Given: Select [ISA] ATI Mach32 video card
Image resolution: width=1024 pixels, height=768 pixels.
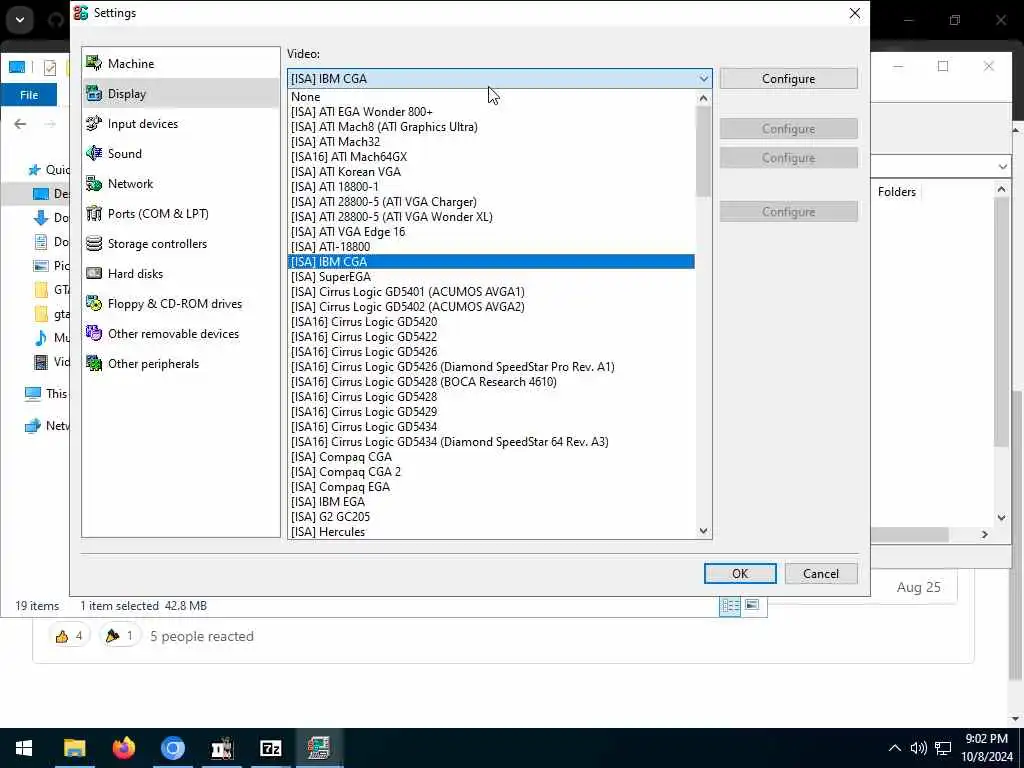Looking at the screenshot, I should [491, 142].
